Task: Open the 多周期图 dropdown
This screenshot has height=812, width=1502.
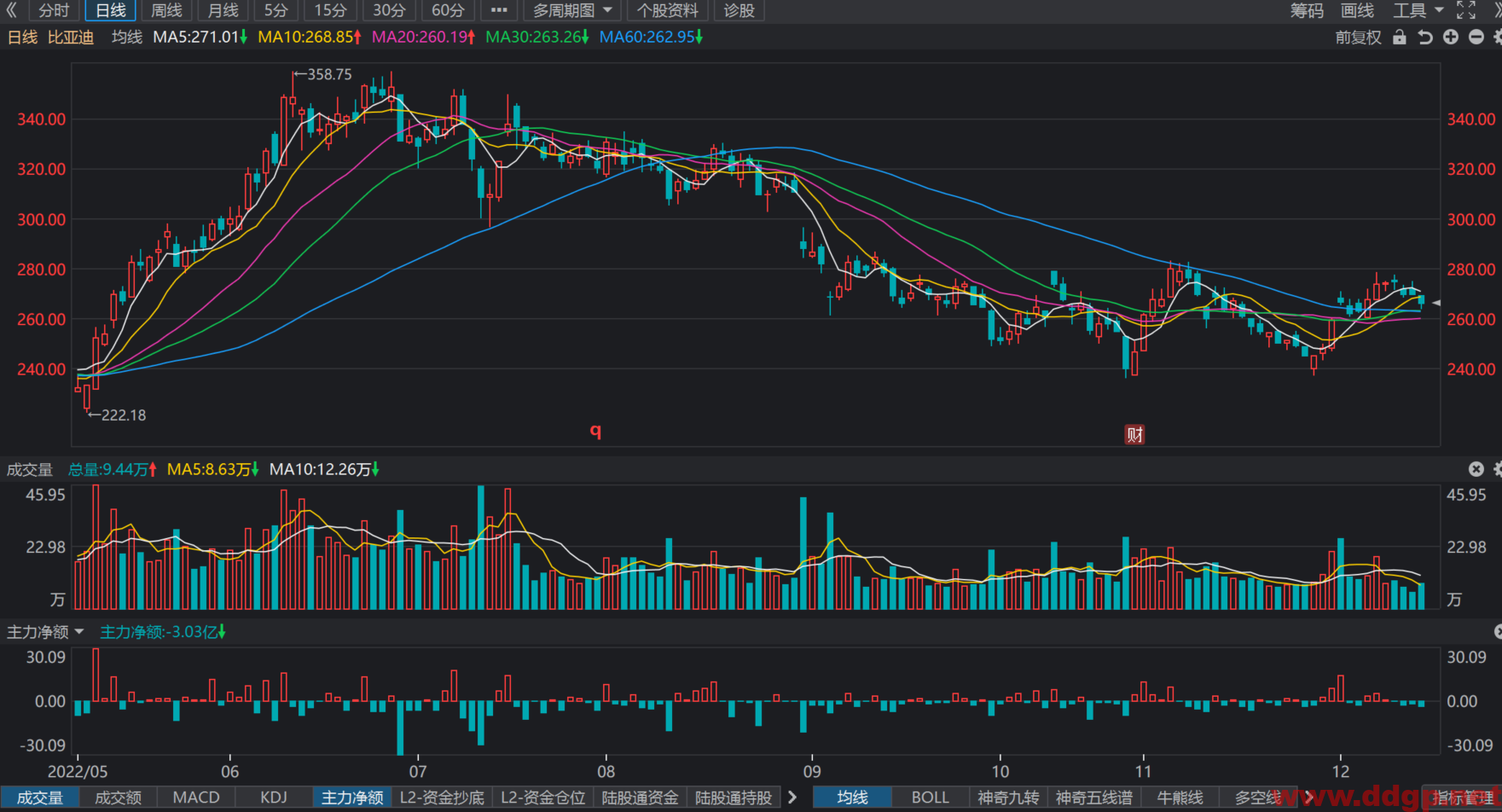Action: [572, 10]
